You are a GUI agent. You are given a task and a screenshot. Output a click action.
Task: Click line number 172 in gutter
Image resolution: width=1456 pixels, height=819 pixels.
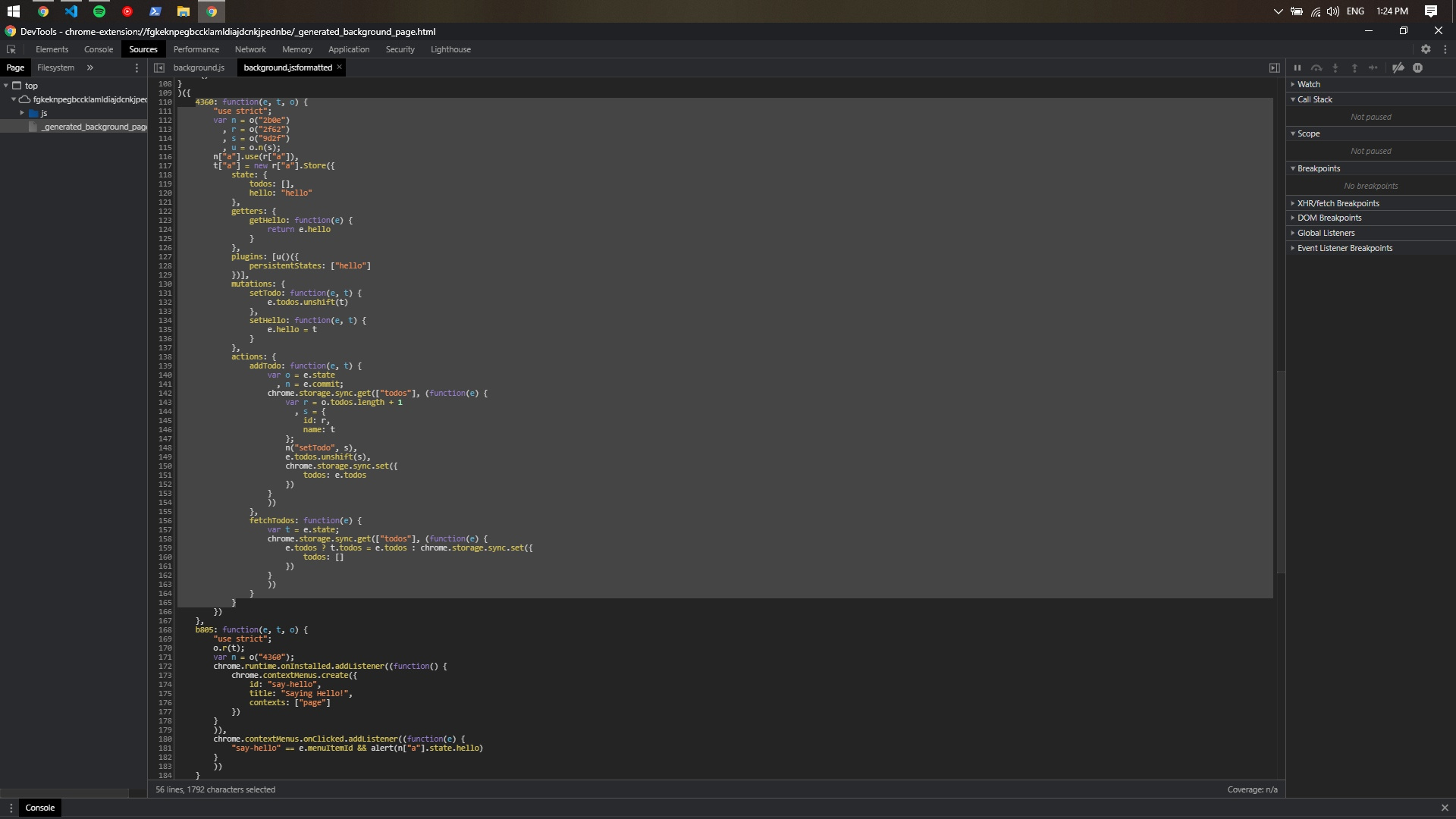[x=165, y=667]
